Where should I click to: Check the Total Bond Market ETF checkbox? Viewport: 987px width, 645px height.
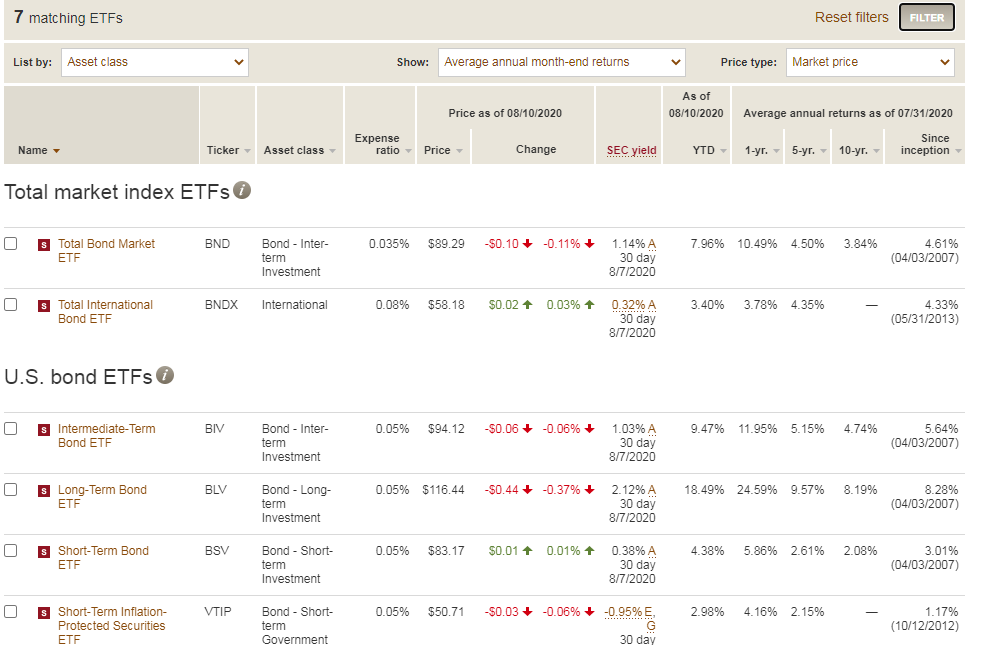(11, 244)
